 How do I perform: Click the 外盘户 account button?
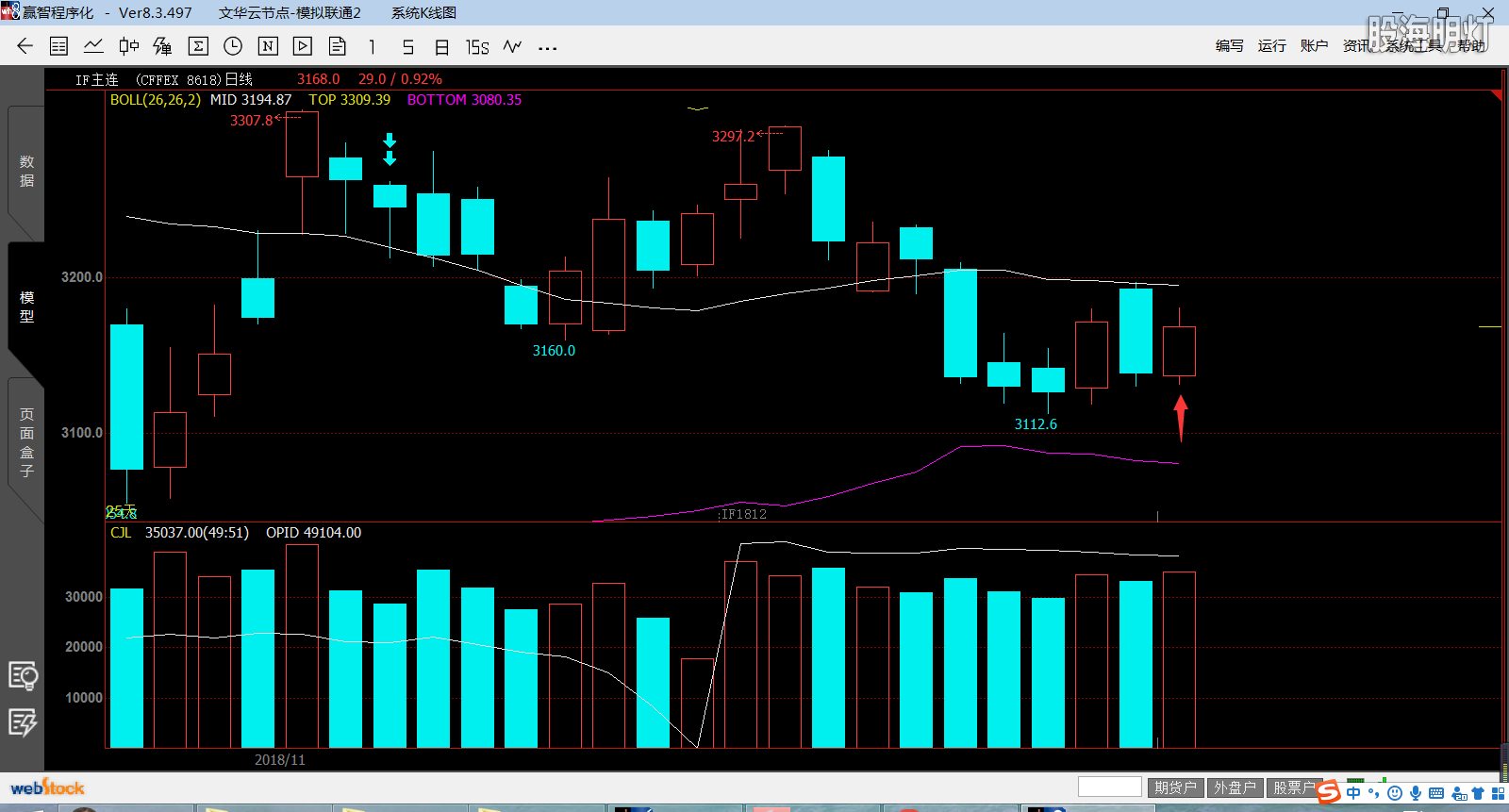click(1235, 787)
